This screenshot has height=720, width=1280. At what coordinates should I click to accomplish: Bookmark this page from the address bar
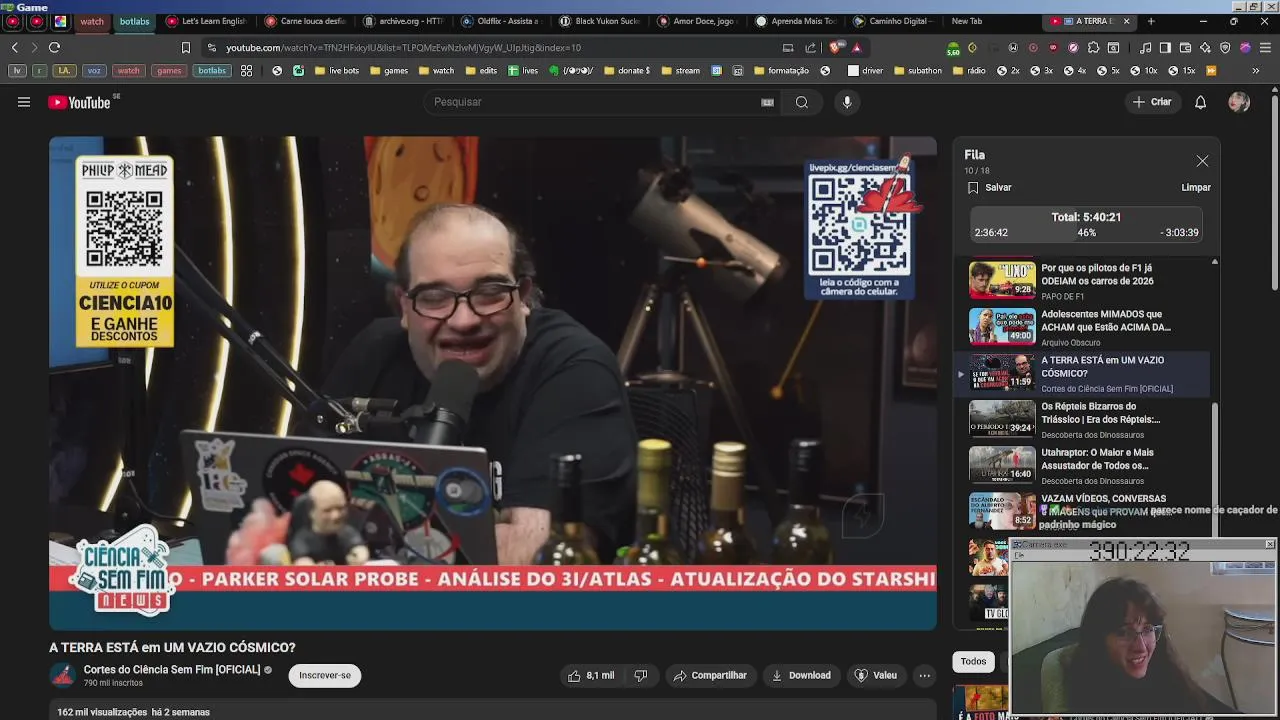tap(186, 47)
